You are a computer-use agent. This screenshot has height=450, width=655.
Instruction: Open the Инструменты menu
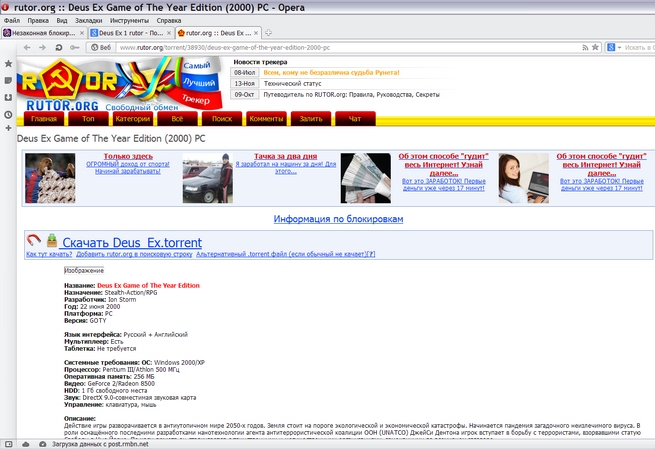pyautogui.click(x=129, y=20)
